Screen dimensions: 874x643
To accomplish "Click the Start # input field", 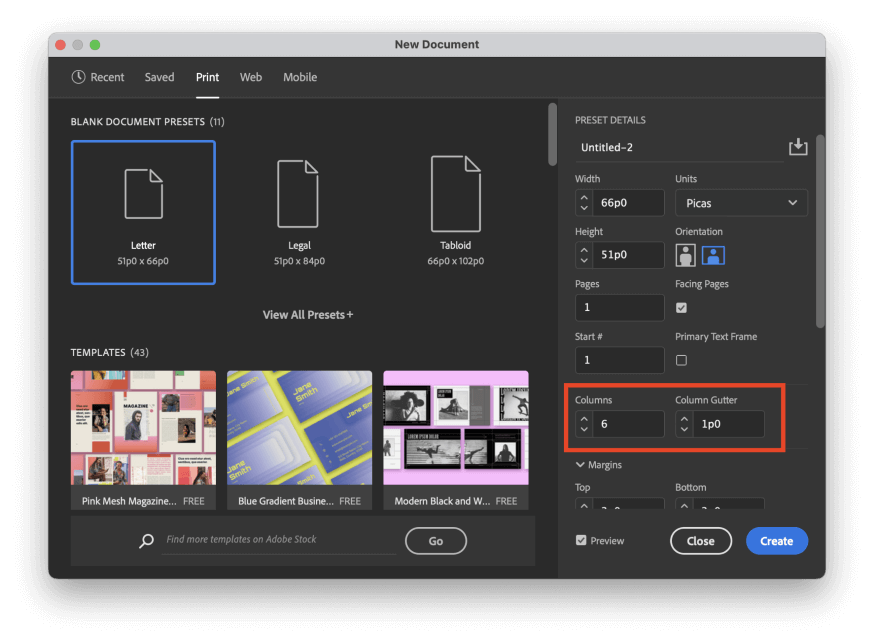I will coord(620,360).
